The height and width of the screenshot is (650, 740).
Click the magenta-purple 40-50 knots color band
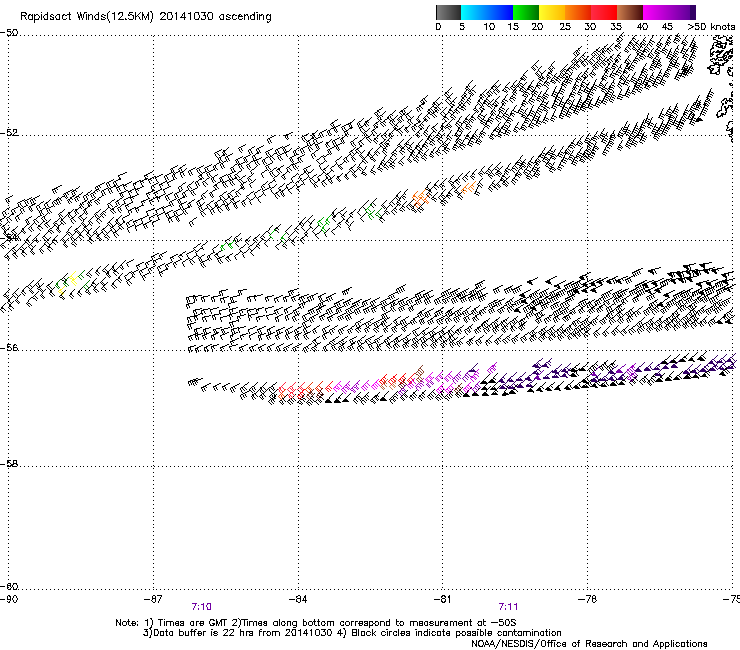(x=669, y=12)
